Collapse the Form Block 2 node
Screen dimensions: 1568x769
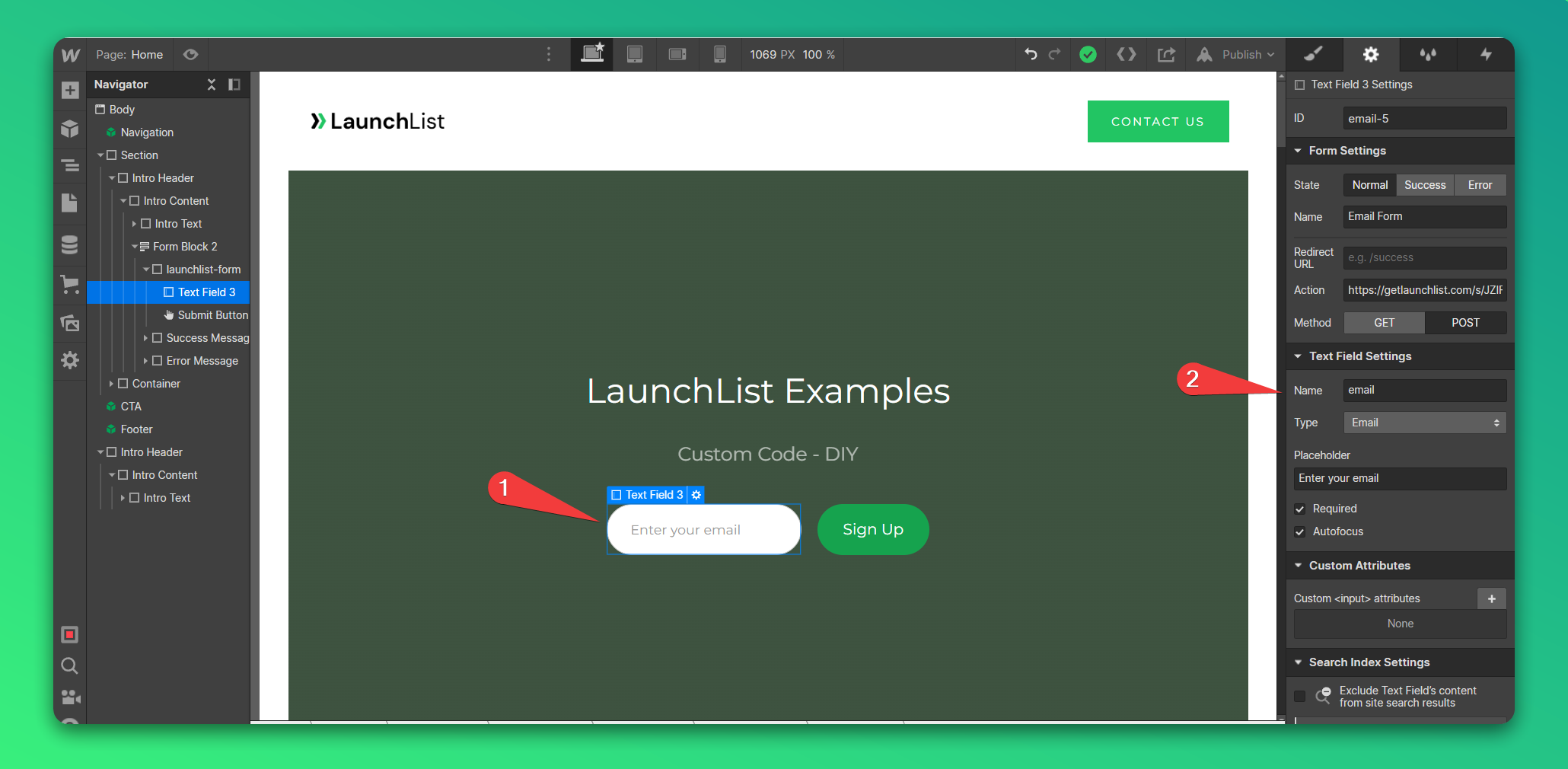coord(135,247)
